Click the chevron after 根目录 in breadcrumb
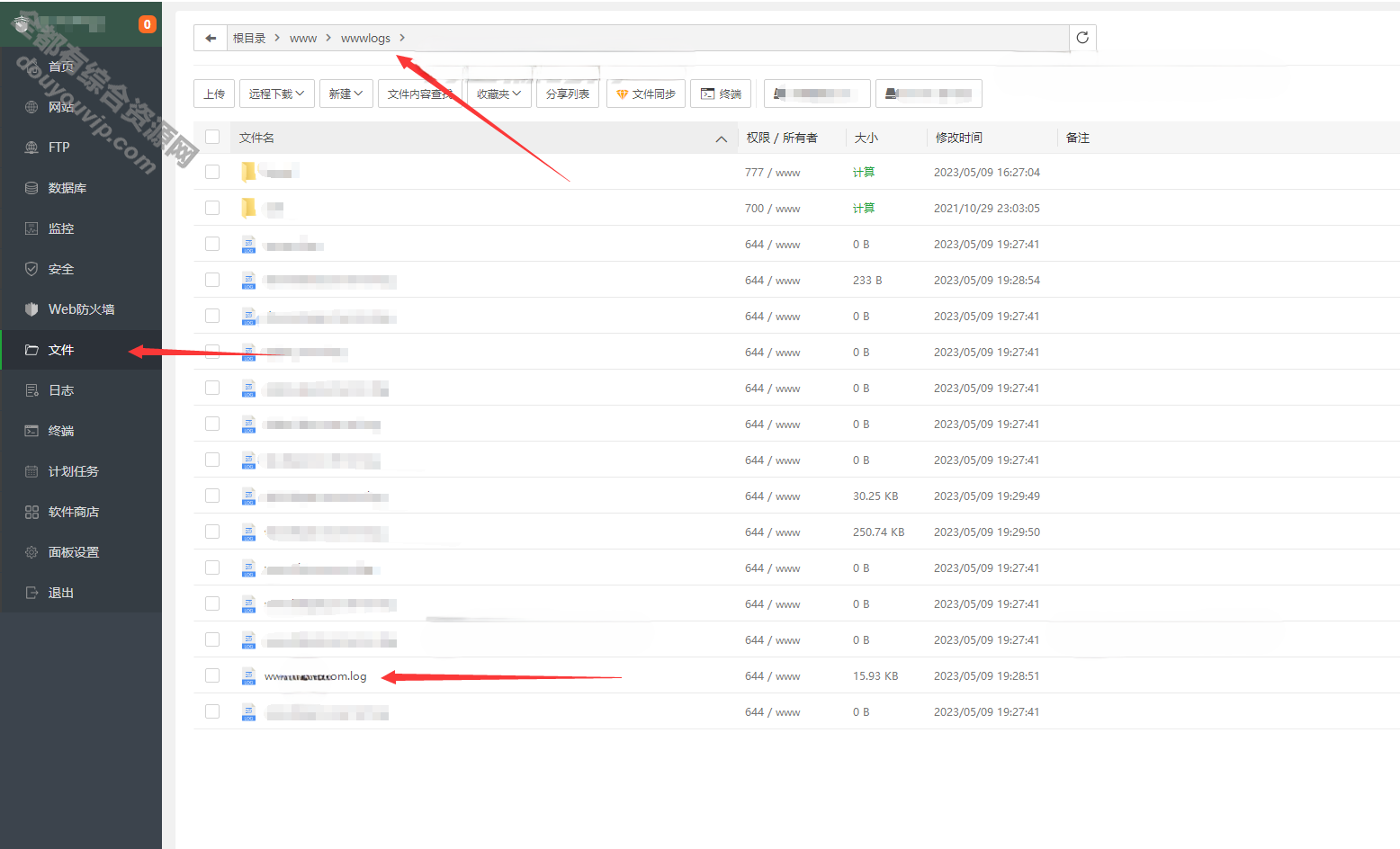Image resolution: width=1400 pixels, height=849 pixels. 277,38
